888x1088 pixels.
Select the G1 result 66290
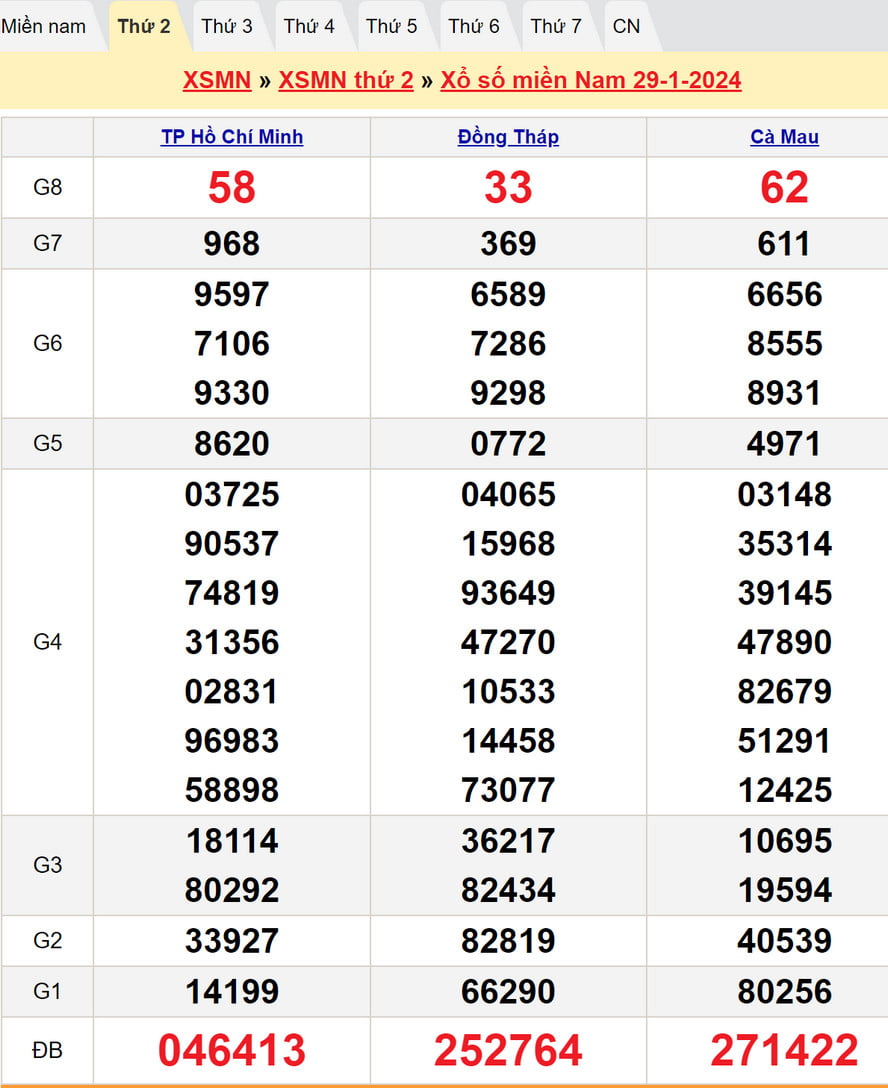point(508,991)
